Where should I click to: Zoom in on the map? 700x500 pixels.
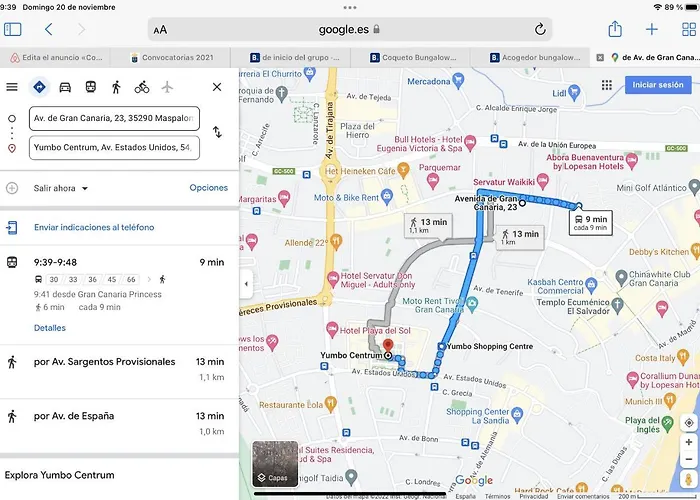(689, 442)
